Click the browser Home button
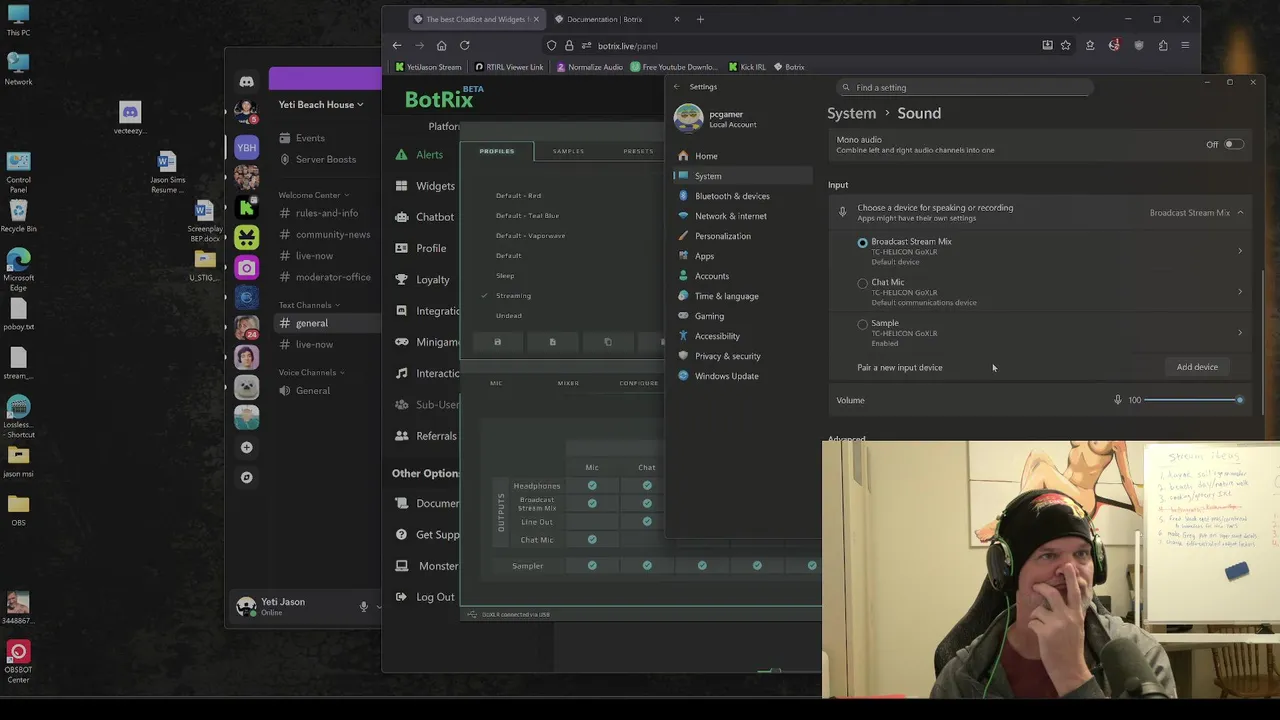This screenshot has width=1280, height=720. 441,45
